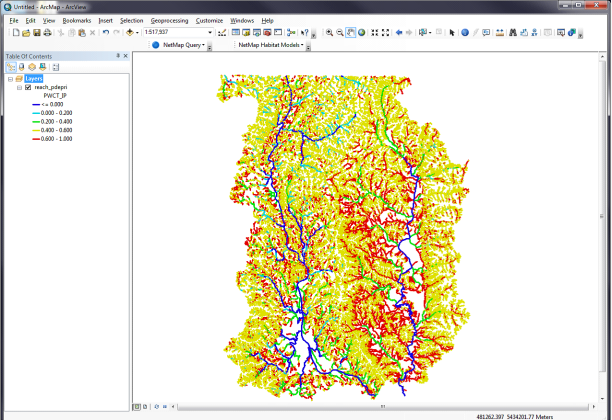Collapse the Layers data frame tree

tap(9, 78)
